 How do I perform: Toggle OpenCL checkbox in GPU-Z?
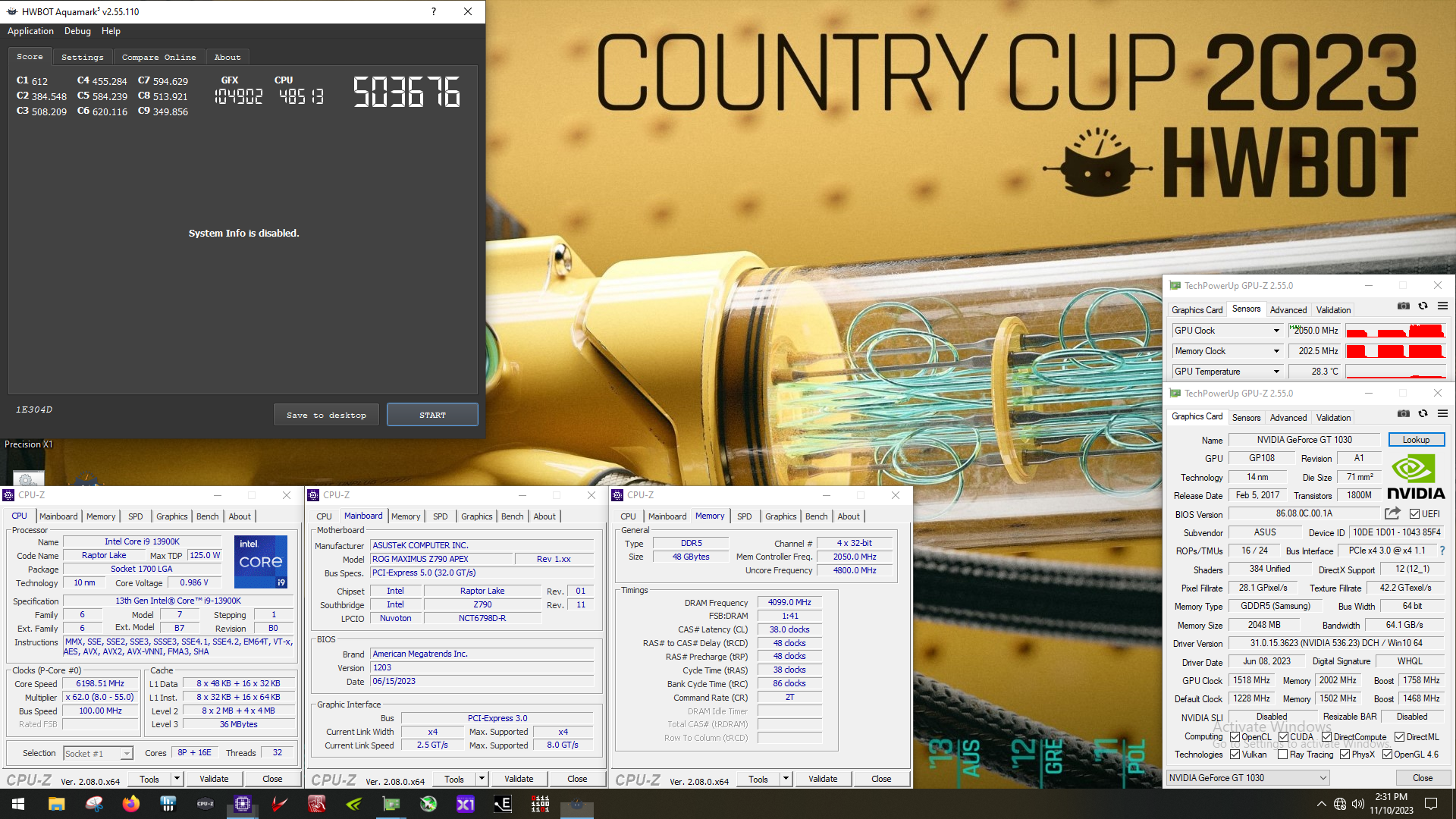pos(1235,737)
